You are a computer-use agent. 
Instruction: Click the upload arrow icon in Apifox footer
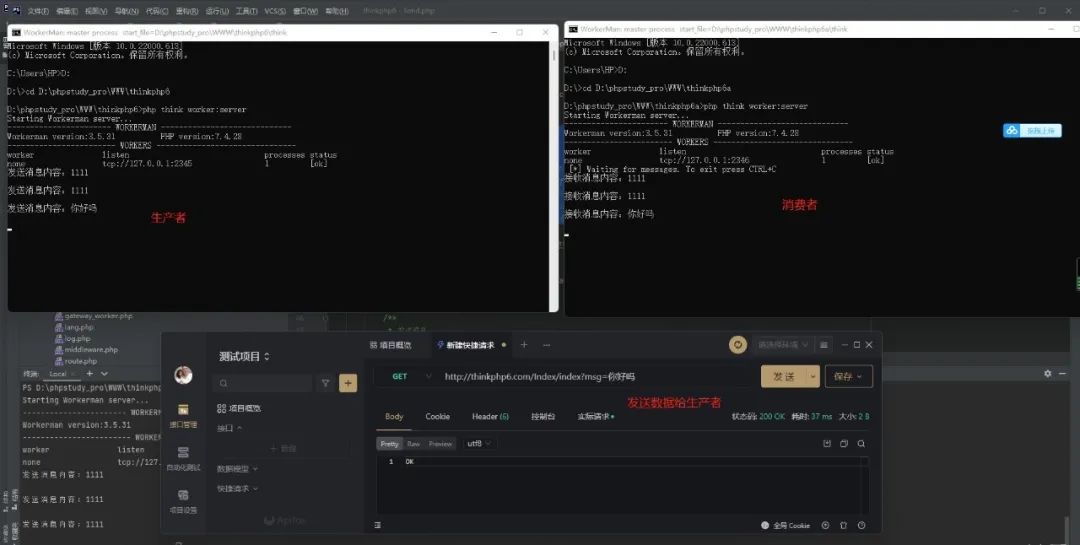pos(825,525)
